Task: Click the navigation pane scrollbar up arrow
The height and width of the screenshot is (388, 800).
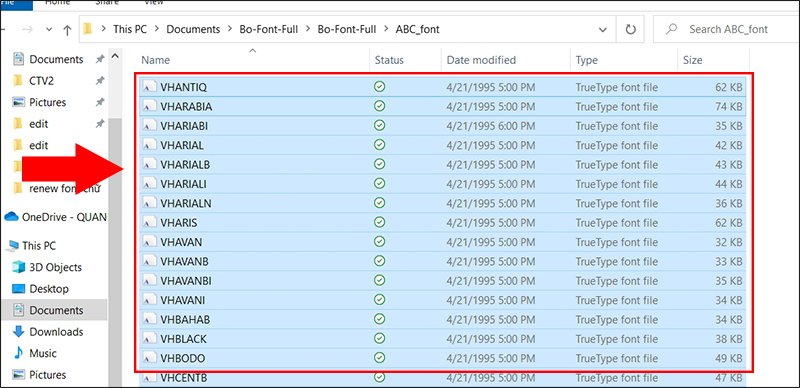Action: pos(115,56)
